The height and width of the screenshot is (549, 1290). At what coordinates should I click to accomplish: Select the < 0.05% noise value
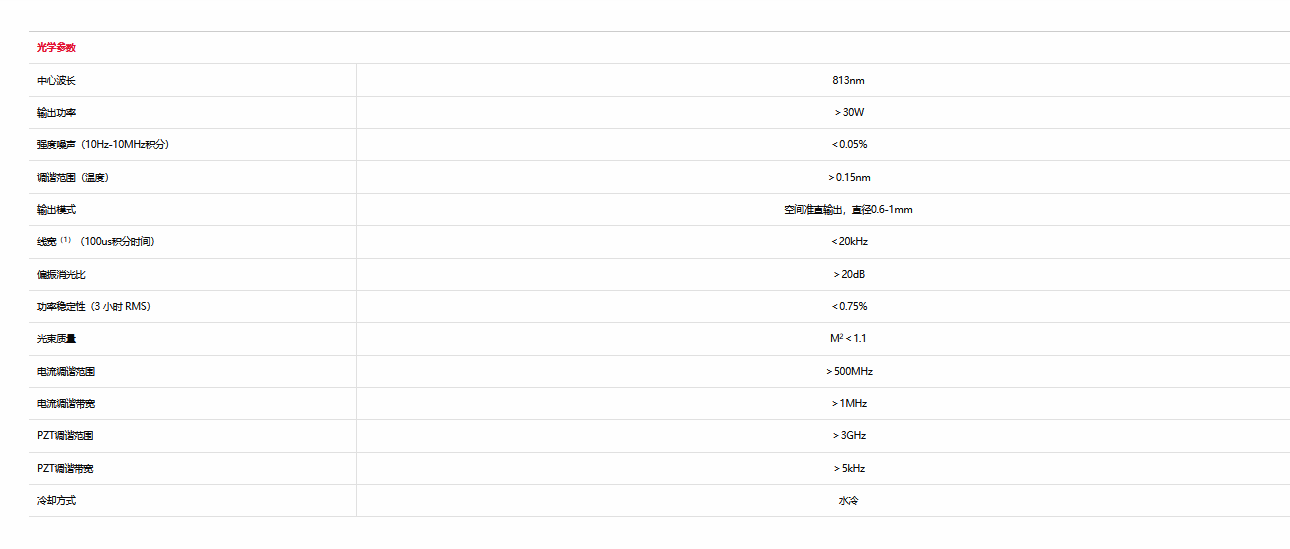[x=849, y=145]
